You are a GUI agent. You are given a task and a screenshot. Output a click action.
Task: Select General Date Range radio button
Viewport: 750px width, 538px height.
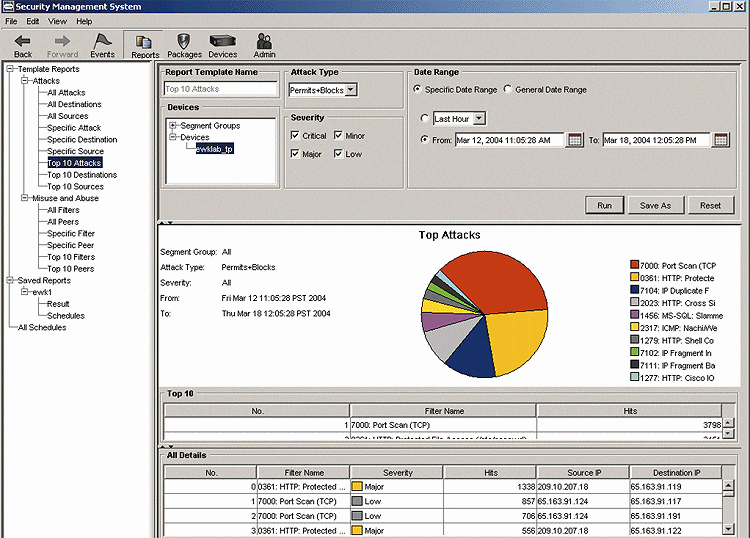coord(508,90)
